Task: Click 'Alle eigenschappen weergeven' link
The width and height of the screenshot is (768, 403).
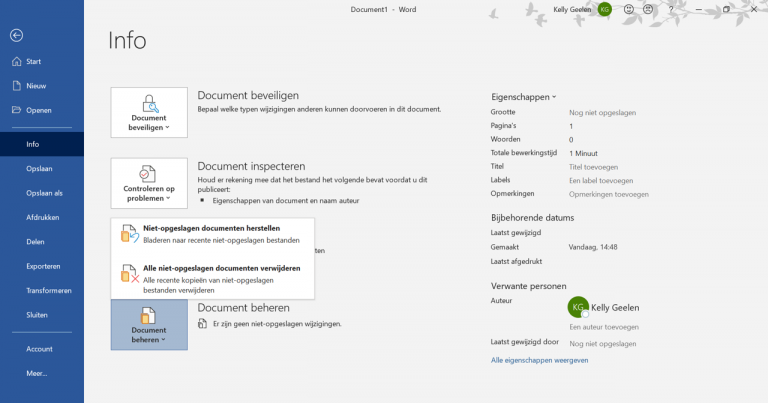Action: [539, 360]
